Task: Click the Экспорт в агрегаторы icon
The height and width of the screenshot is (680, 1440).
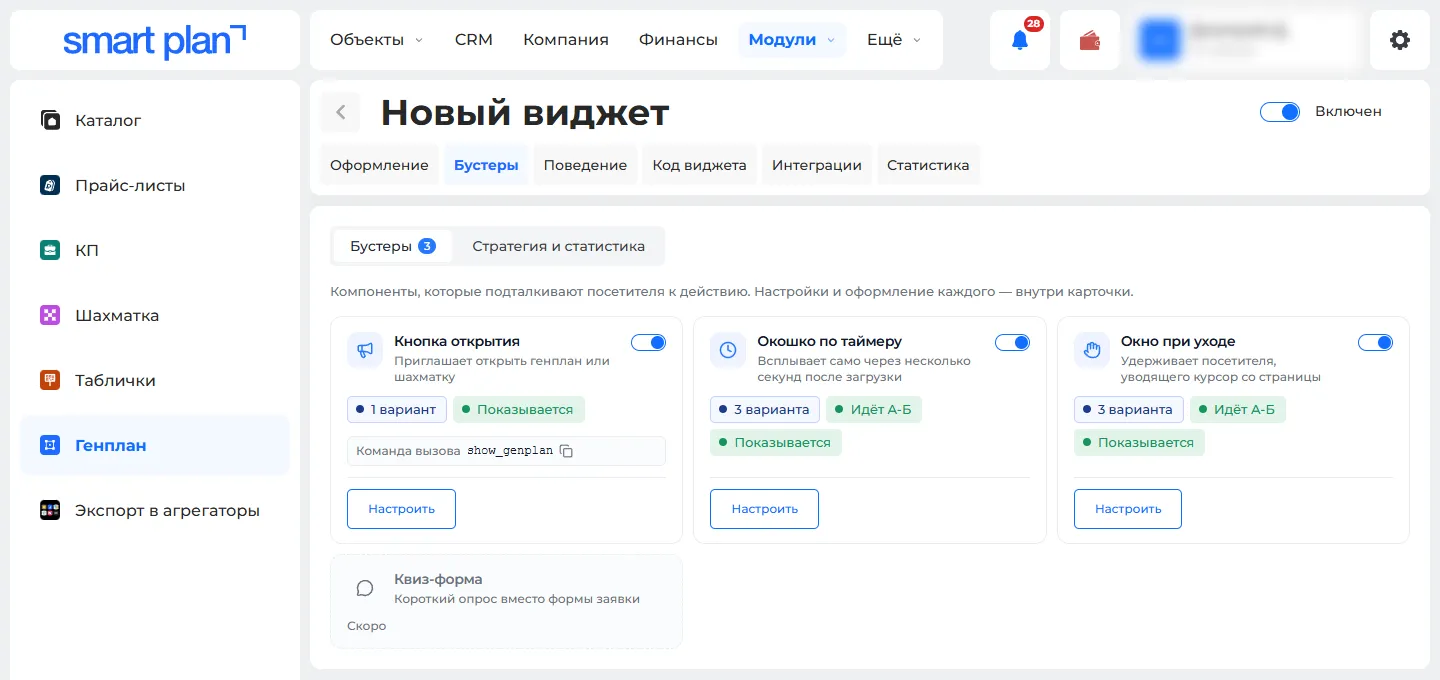Action: (x=50, y=510)
